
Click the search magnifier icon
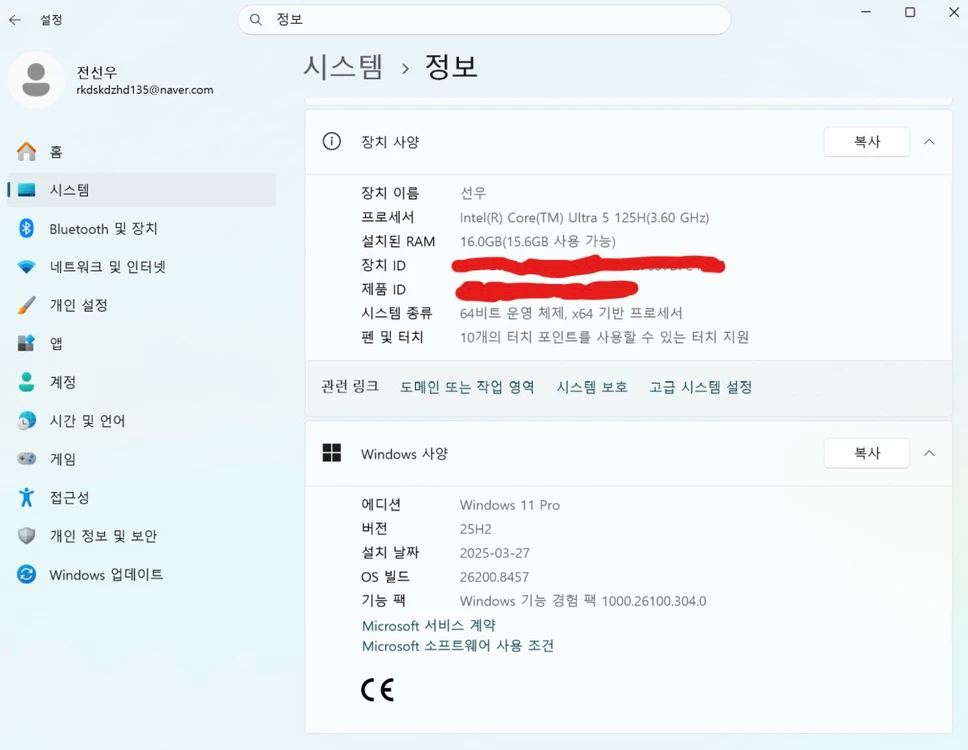click(x=256, y=20)
